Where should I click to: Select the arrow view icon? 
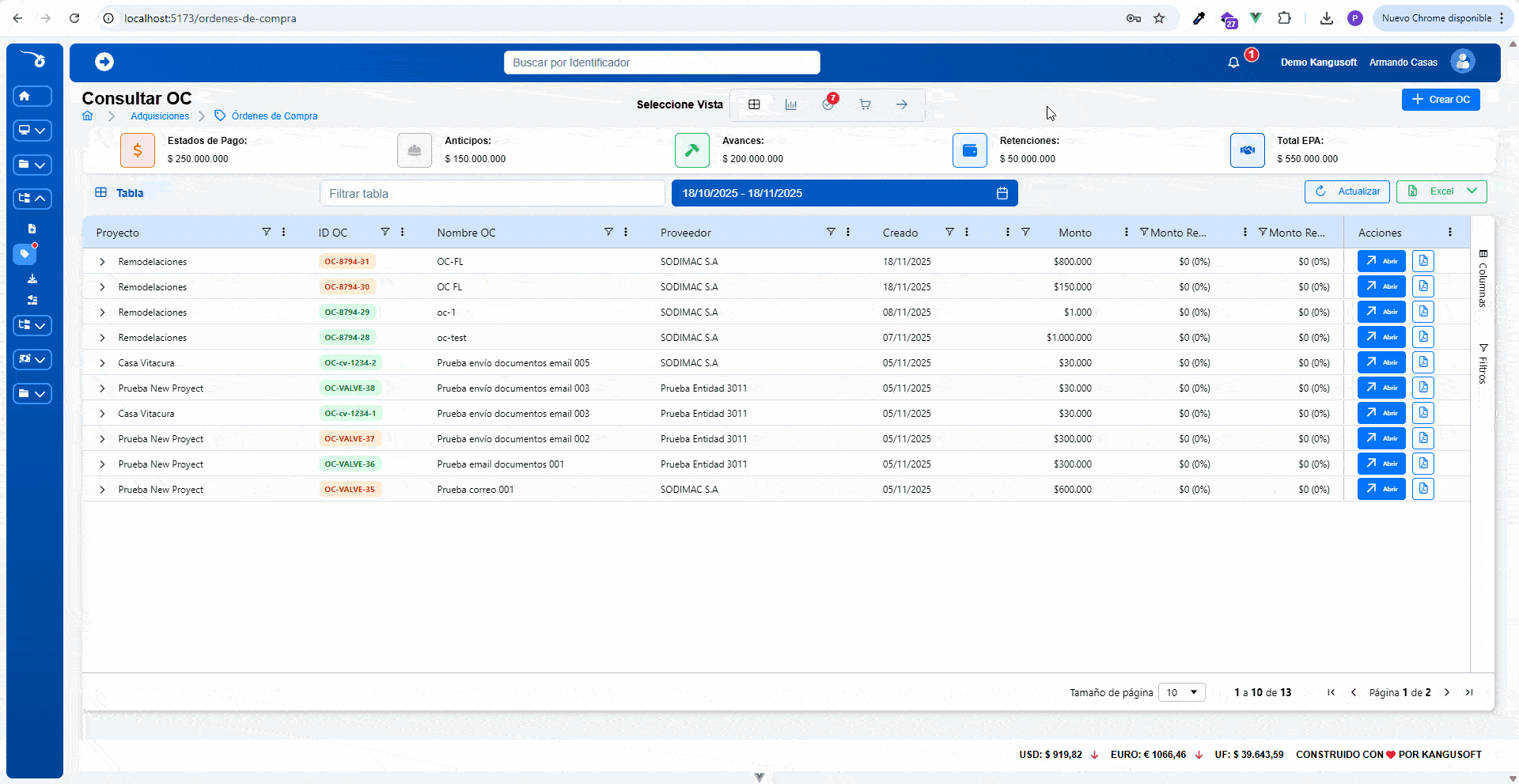pos(902,104)
